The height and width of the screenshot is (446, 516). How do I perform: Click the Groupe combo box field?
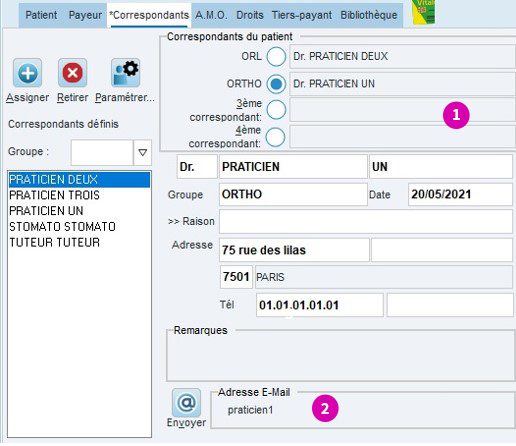[x=102, y=153]
